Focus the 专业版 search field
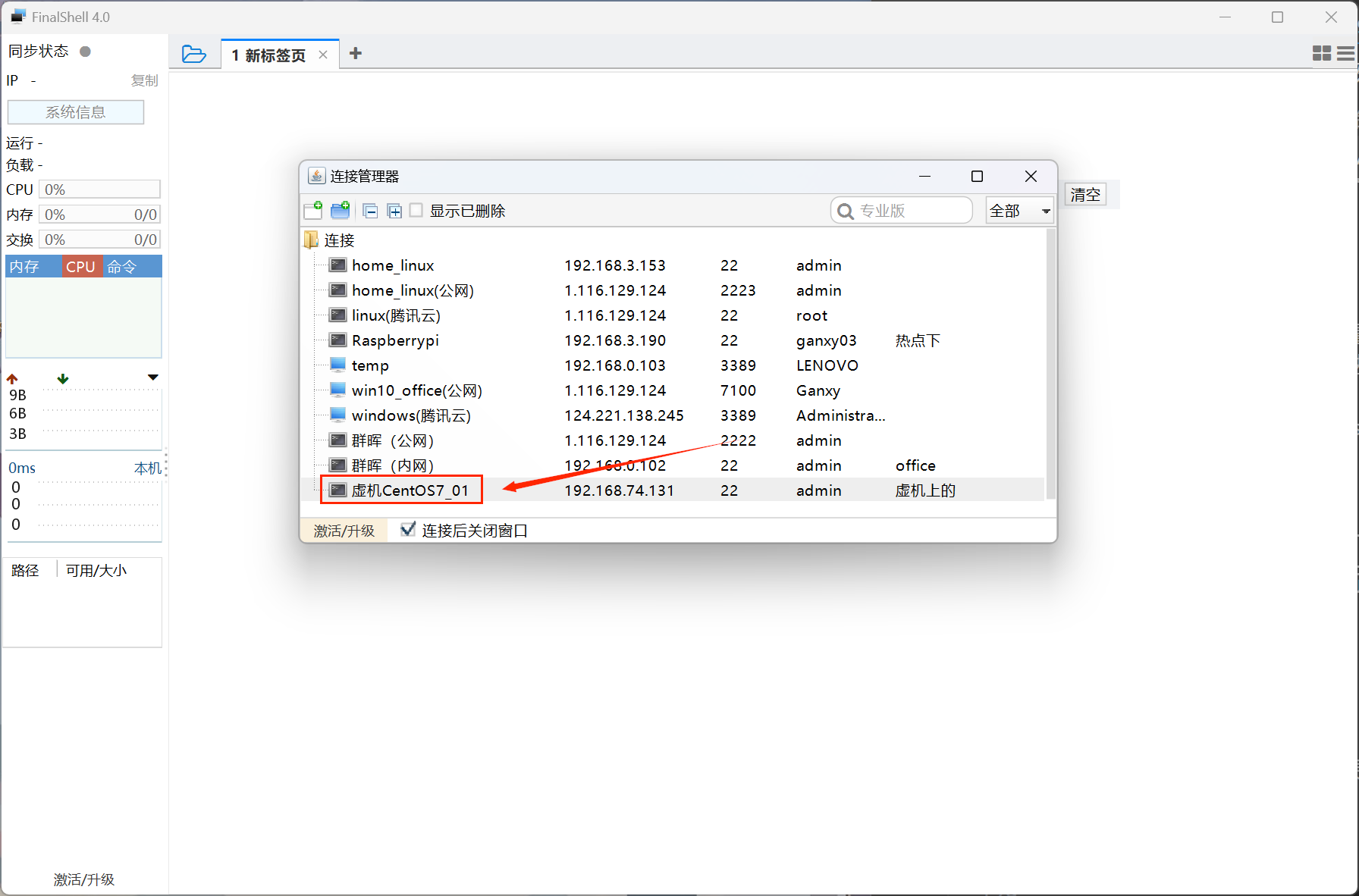Image resolution: width=1359 pixels, height=896 pixels. 902,211
